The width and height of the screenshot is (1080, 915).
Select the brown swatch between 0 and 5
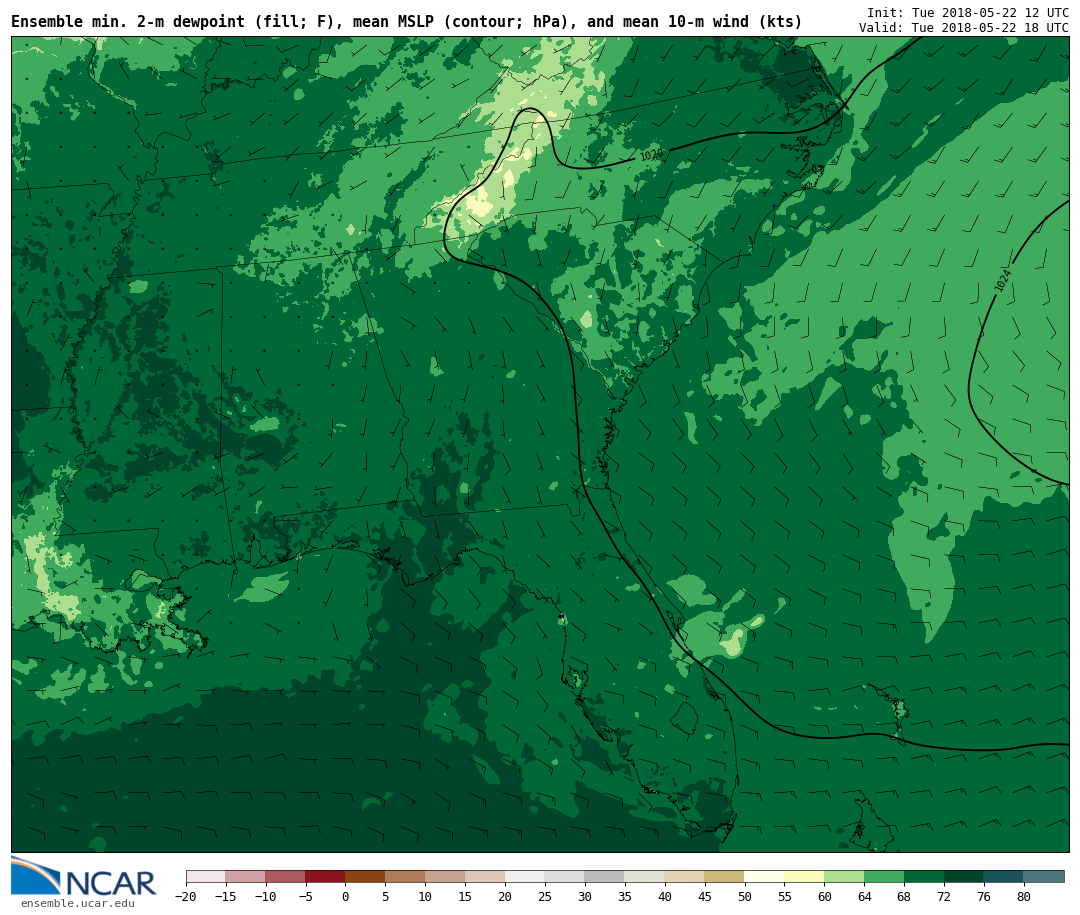(365, 877)
